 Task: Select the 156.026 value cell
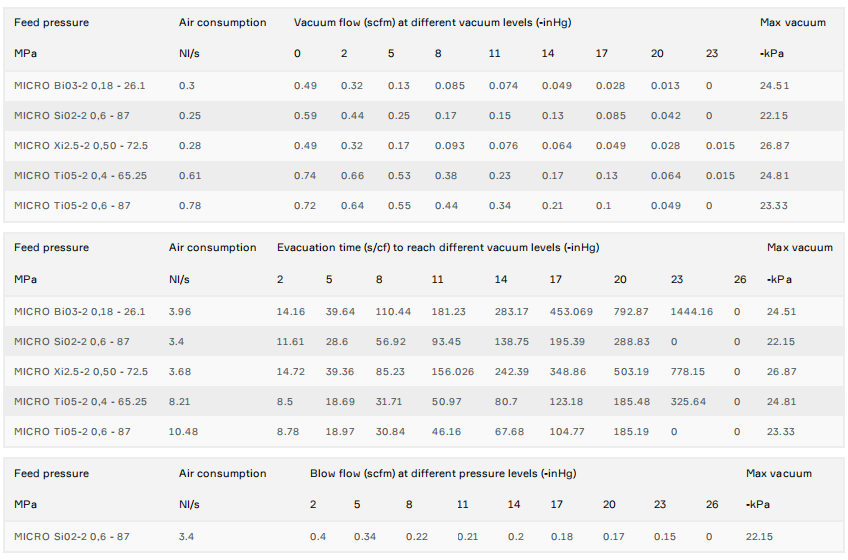coord(452,372)
